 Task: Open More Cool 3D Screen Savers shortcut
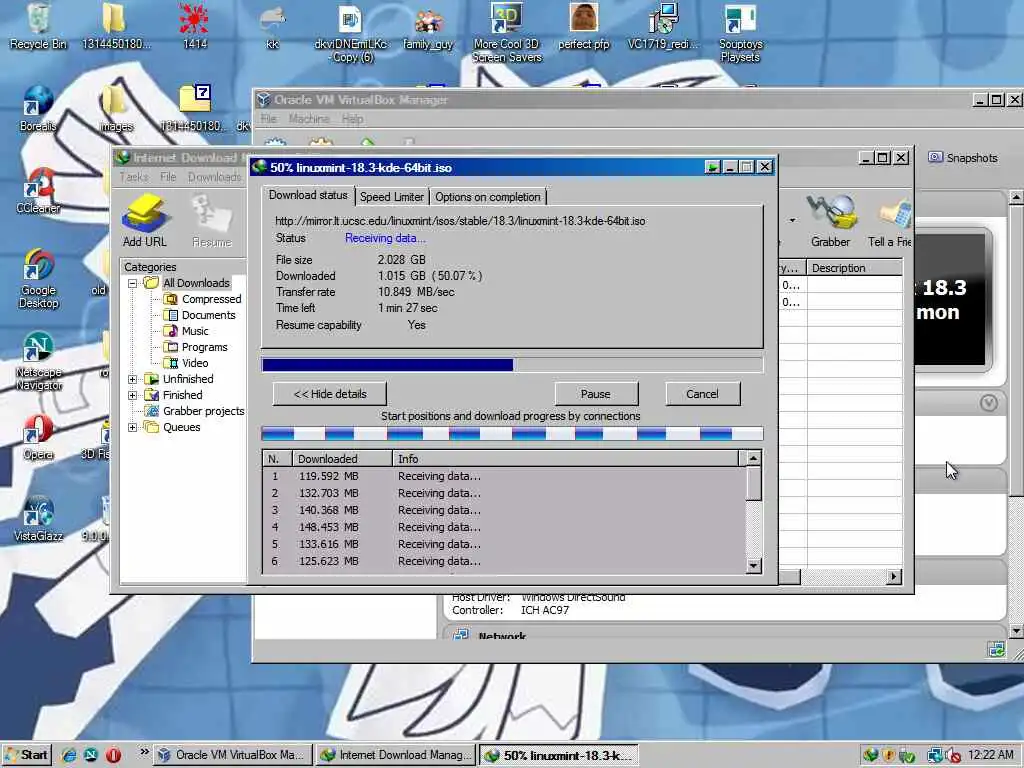click(x=507, y=33)
